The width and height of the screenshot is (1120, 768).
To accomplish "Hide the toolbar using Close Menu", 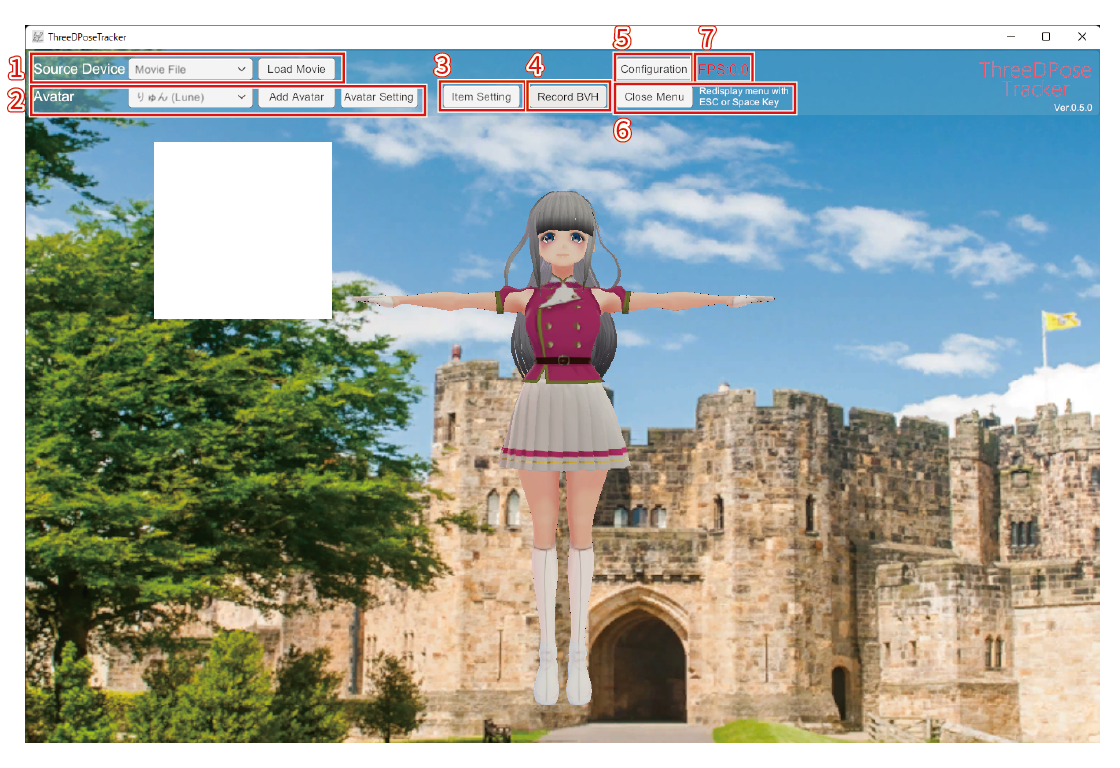I will (654, 97).
